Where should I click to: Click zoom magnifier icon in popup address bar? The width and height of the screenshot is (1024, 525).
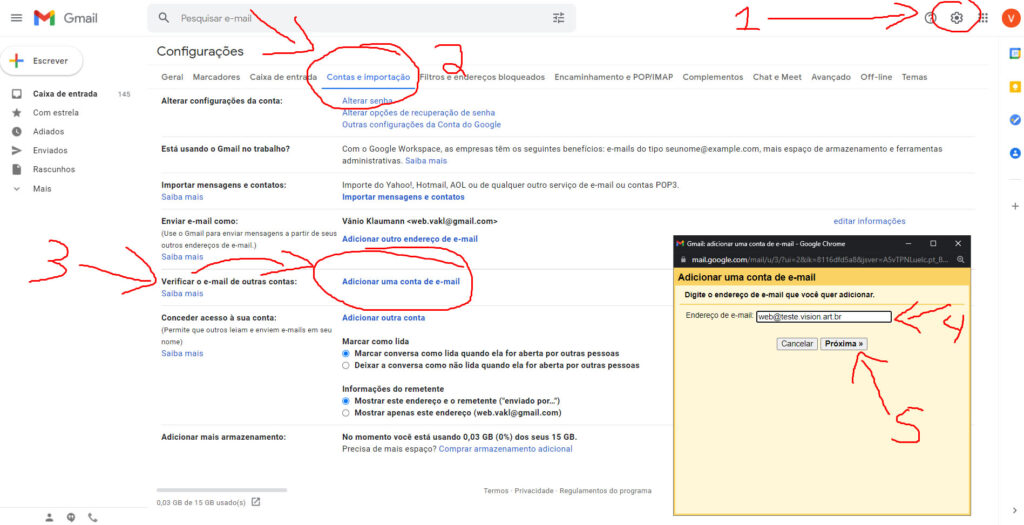click(961, 259)
